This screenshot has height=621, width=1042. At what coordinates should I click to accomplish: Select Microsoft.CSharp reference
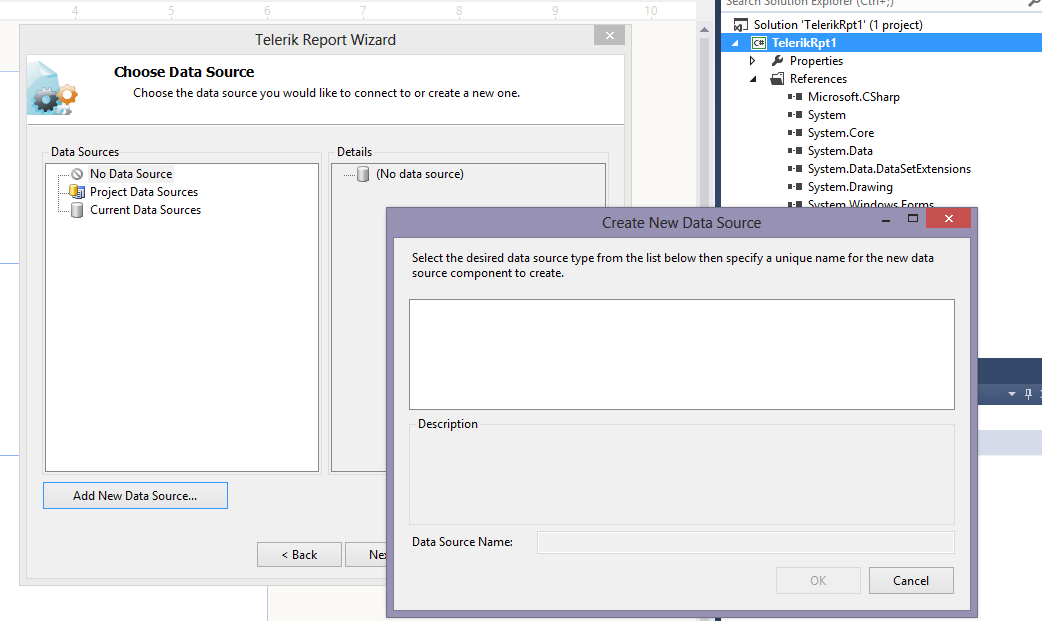tap(853, 96)
